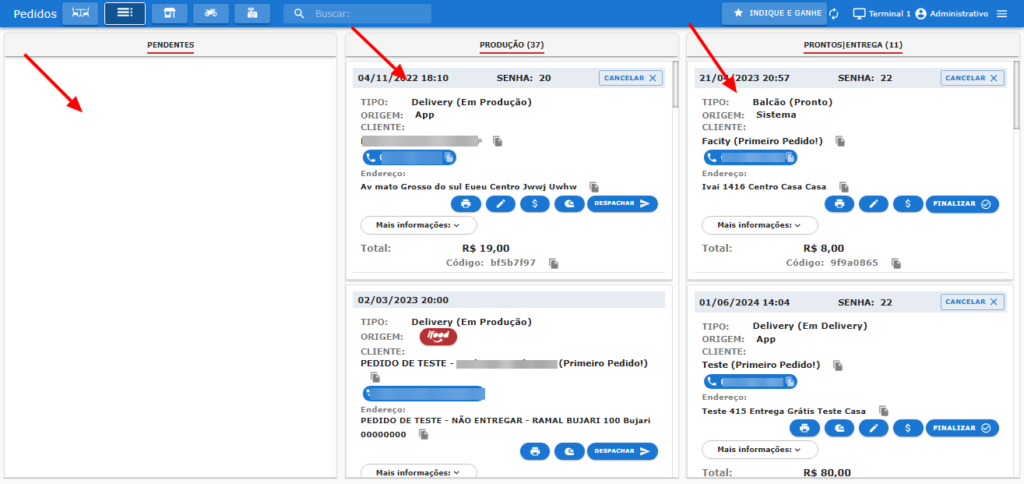Select the Pendentes column header
Image resolution: width=1024 pixels, height=484 pixels.
click(x=170, y=45)
